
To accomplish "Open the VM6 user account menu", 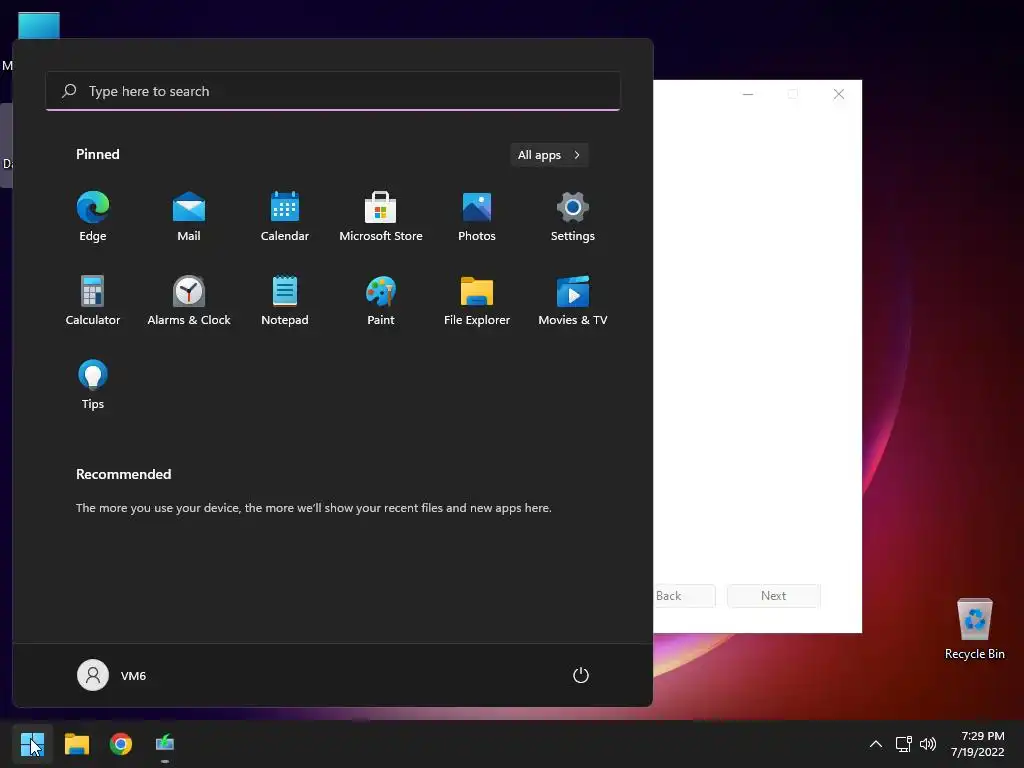I will point(112,675).
